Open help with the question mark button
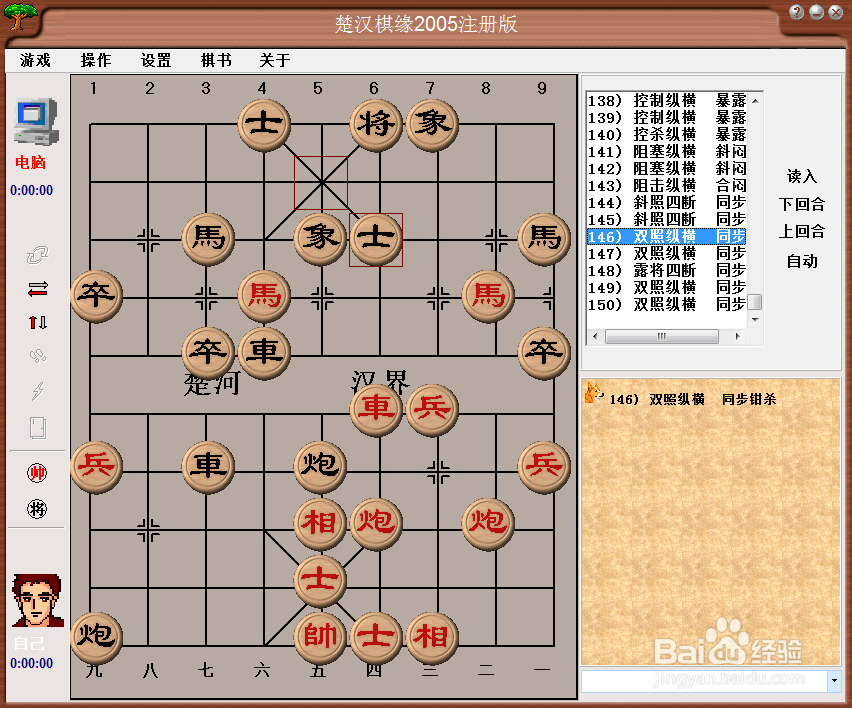This screenshot has height=708, width=852. 797,12
